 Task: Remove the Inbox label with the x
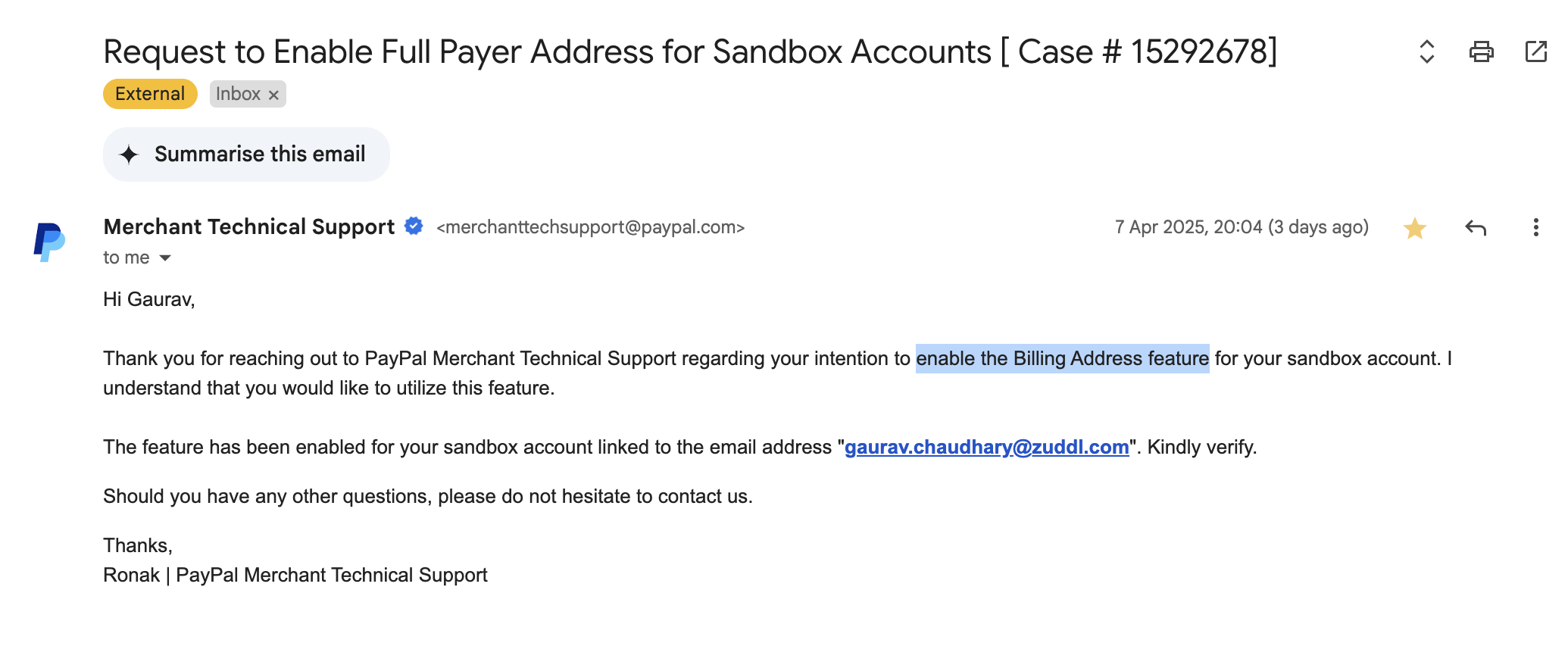pyautogui.click(x=273, y=95)
